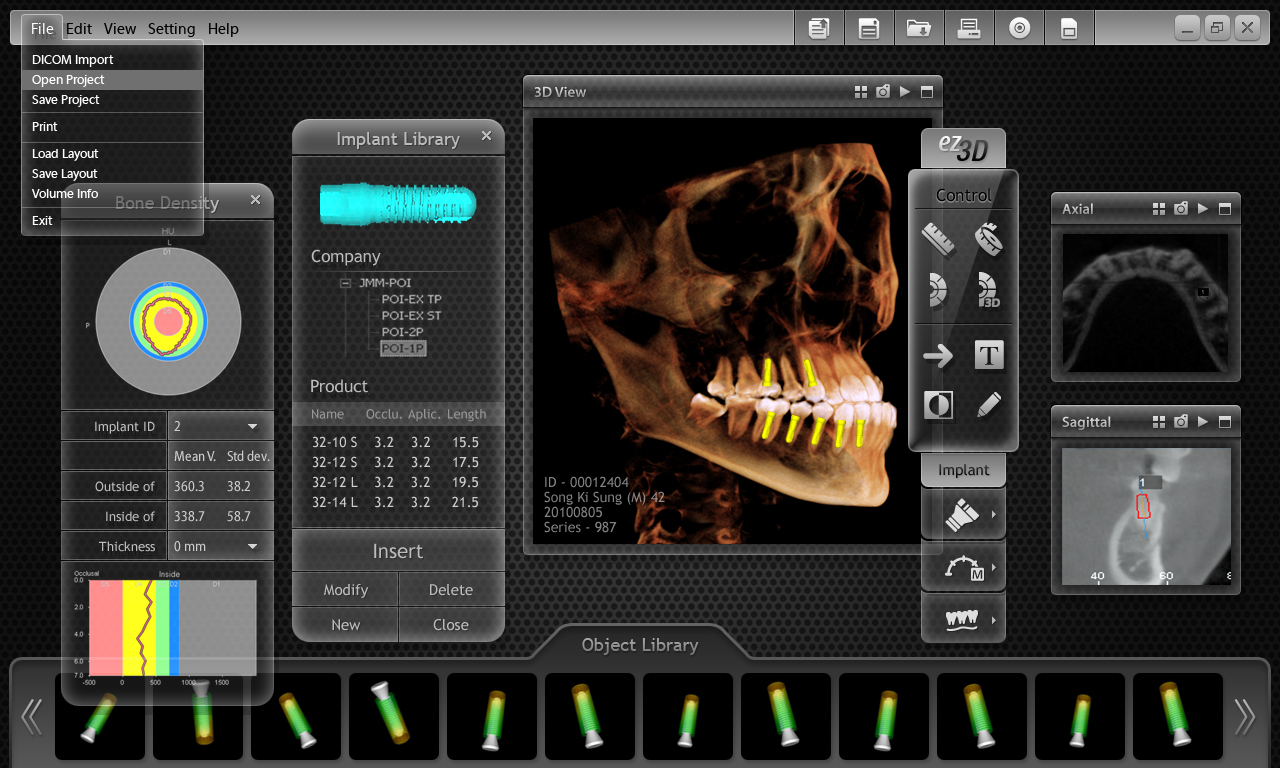Choose Print from File menu
This screenshot has height=768, width=1280.
coord(112,127)
